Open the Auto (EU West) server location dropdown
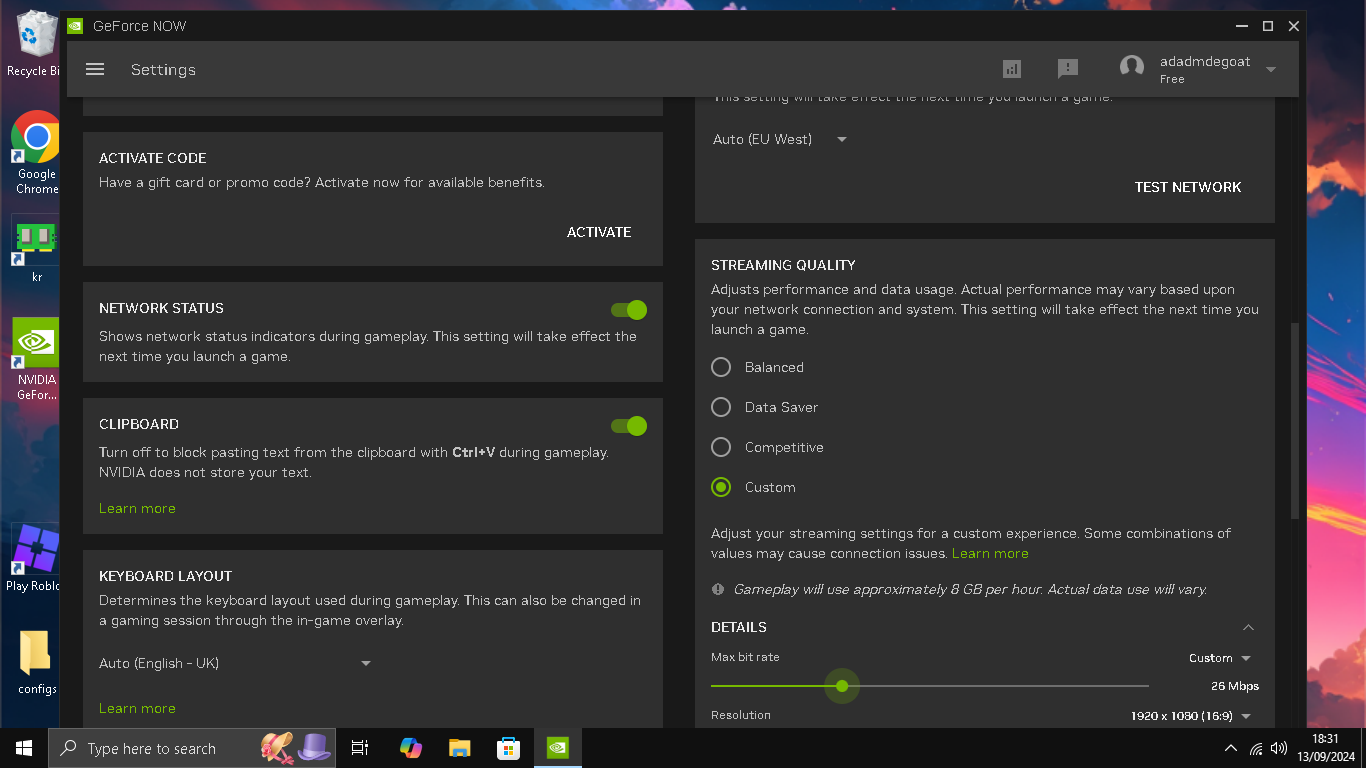This screenshot has width=1366, height=768. (780, 139)
